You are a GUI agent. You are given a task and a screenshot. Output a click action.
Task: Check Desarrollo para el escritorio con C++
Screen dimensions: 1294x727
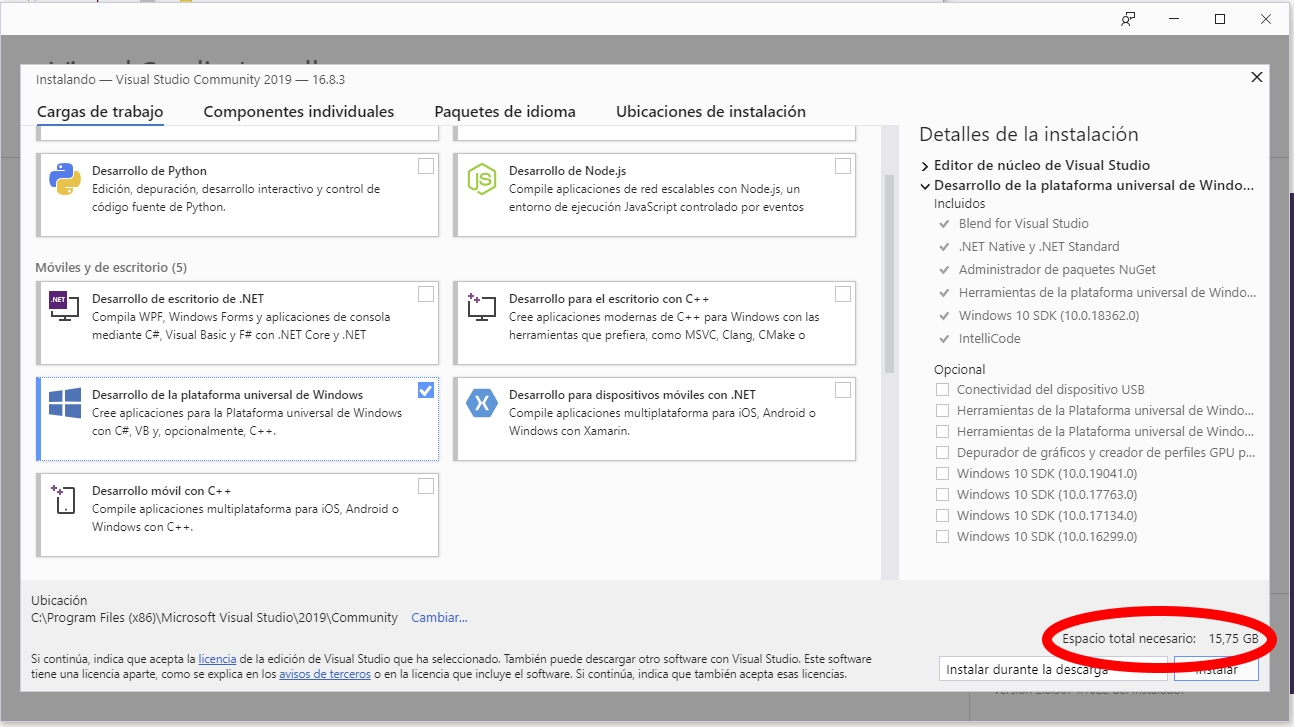pos(843,294)
